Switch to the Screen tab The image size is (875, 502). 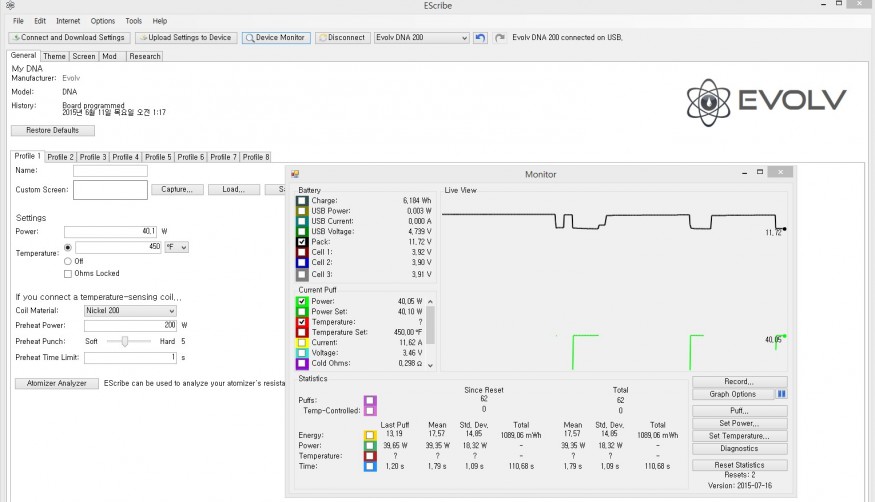click(84, 56)
